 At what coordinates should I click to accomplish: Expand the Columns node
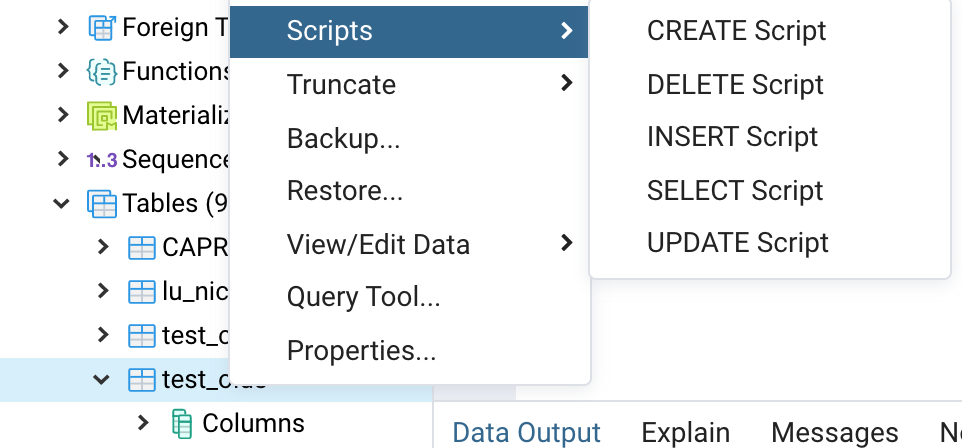143,422
